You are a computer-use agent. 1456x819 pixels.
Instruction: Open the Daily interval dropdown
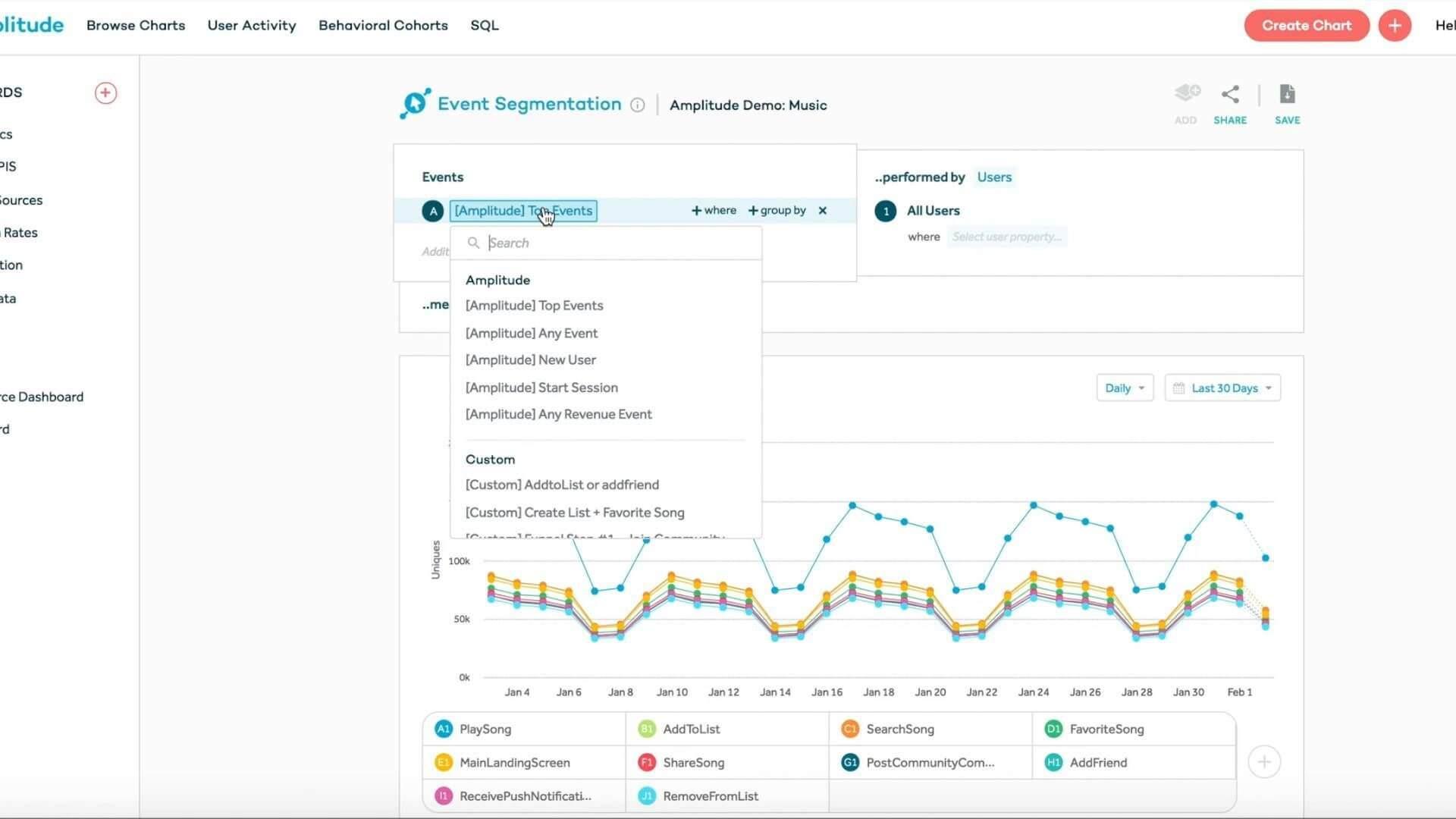point(1125,388)
